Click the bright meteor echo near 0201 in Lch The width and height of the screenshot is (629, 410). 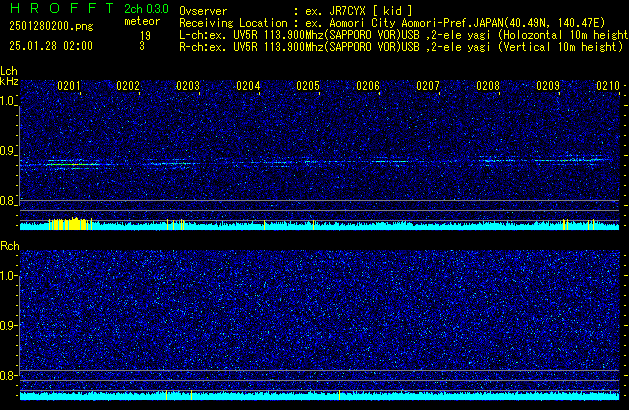pos(73,164)
